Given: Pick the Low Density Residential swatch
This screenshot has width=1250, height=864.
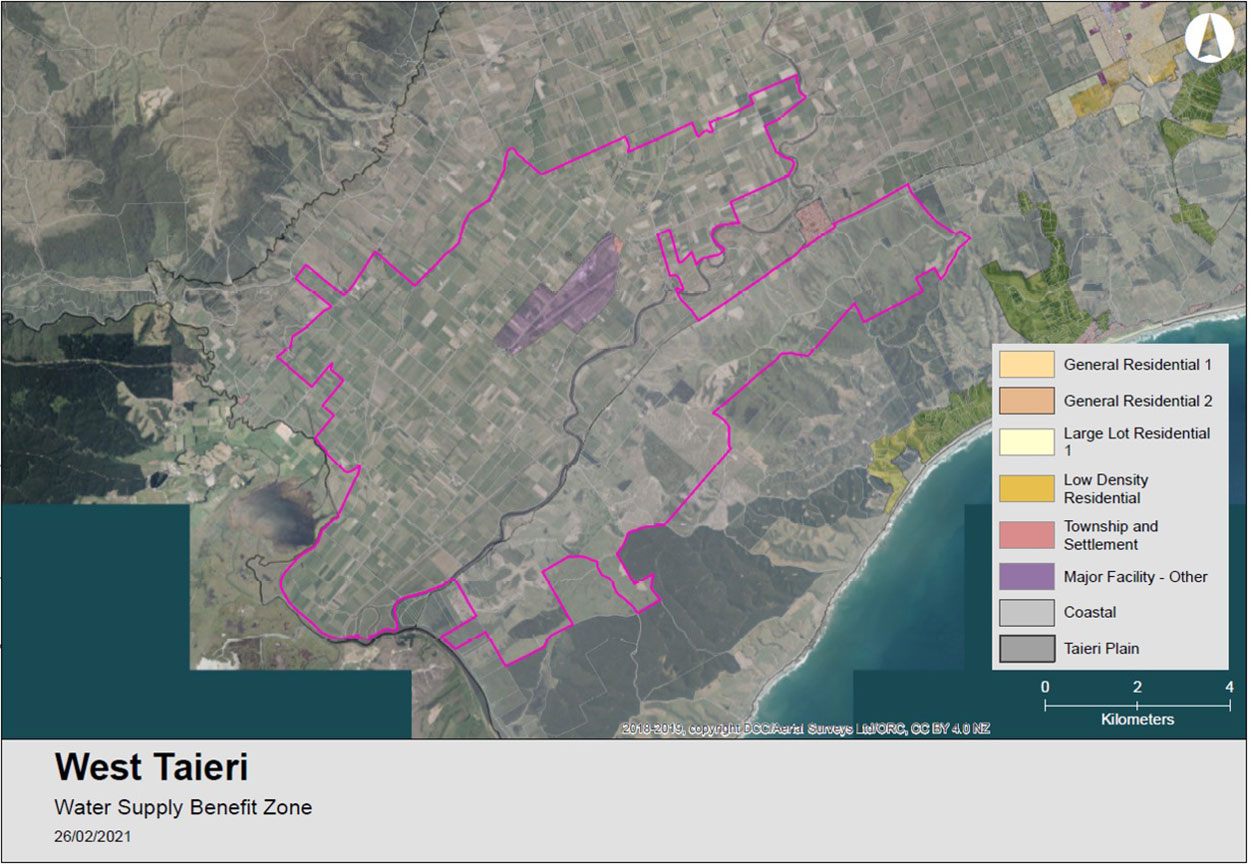Looking at the screenshot, I should 1026,488.
